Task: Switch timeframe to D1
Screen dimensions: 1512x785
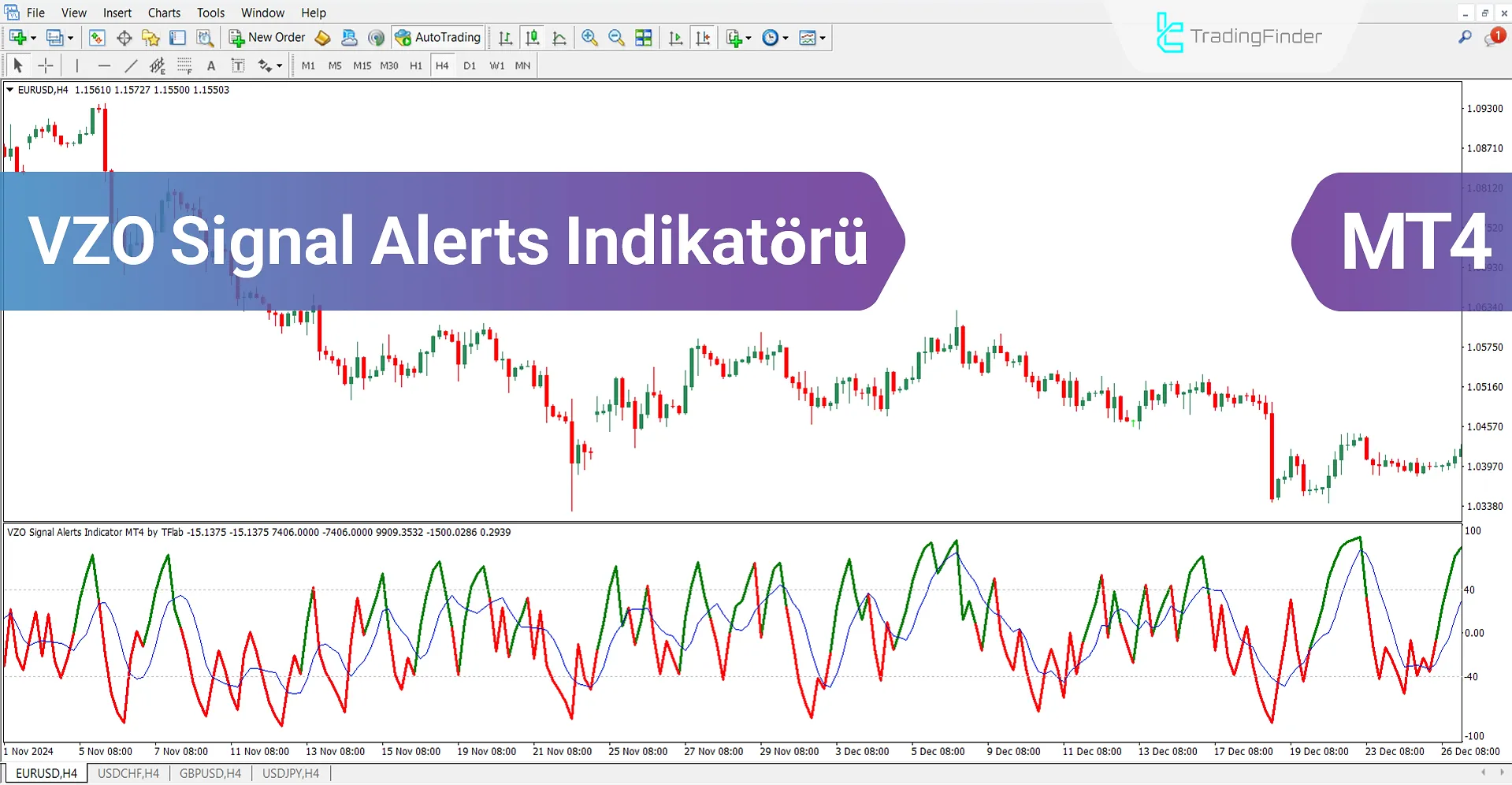Action: (x=469, y=65)
